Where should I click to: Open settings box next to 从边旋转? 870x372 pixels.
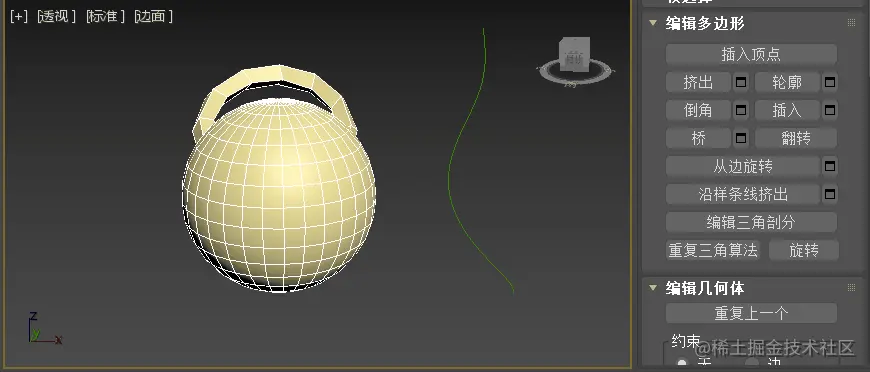(829, 166)
